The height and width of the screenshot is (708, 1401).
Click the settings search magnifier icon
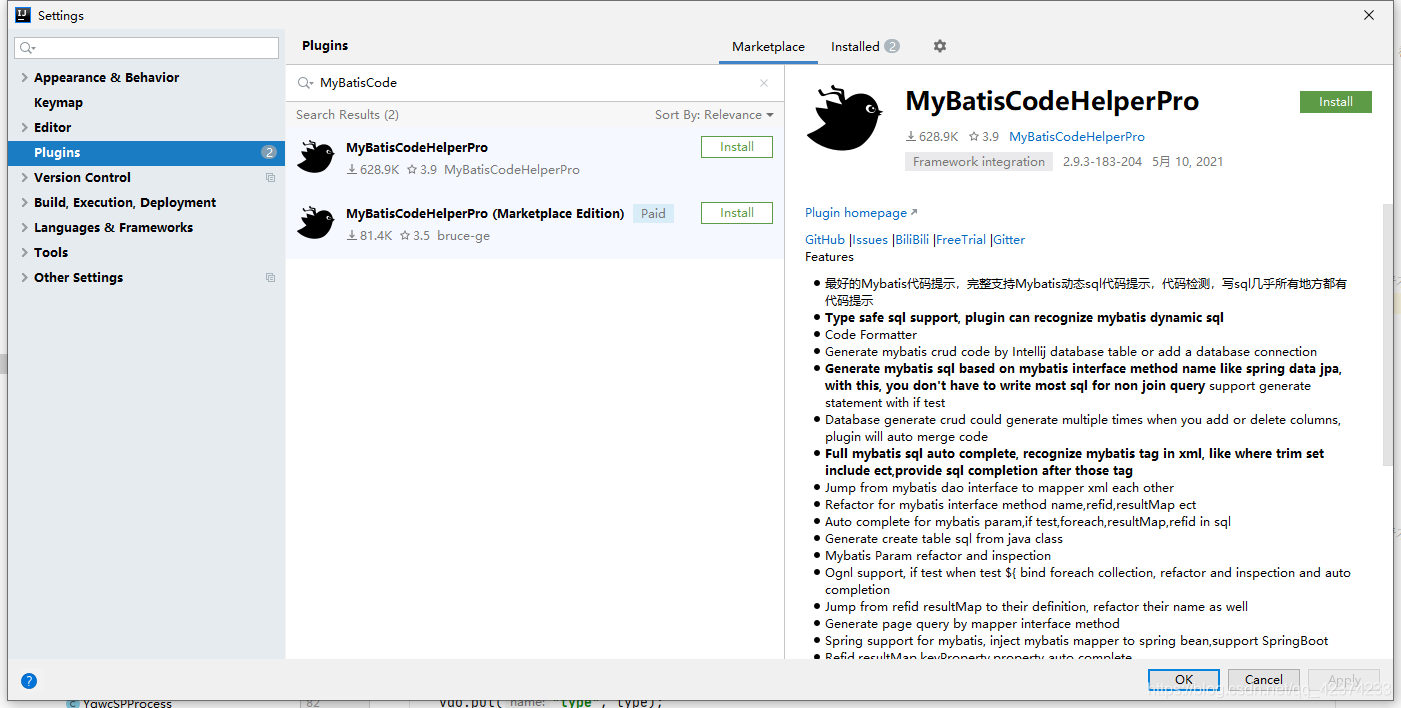tap(27, 48)
